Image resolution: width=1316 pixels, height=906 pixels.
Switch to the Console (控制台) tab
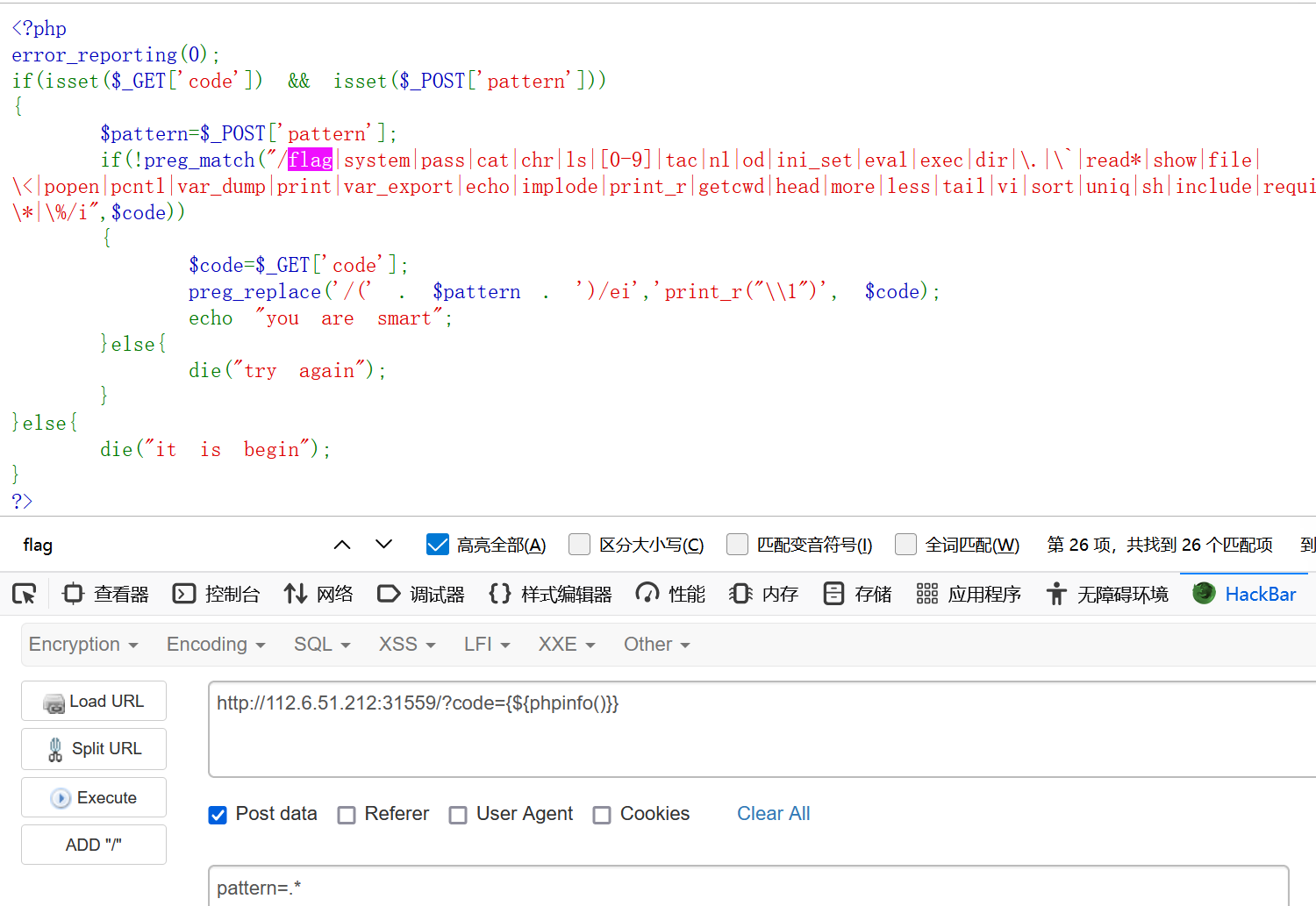pos(217,594)
